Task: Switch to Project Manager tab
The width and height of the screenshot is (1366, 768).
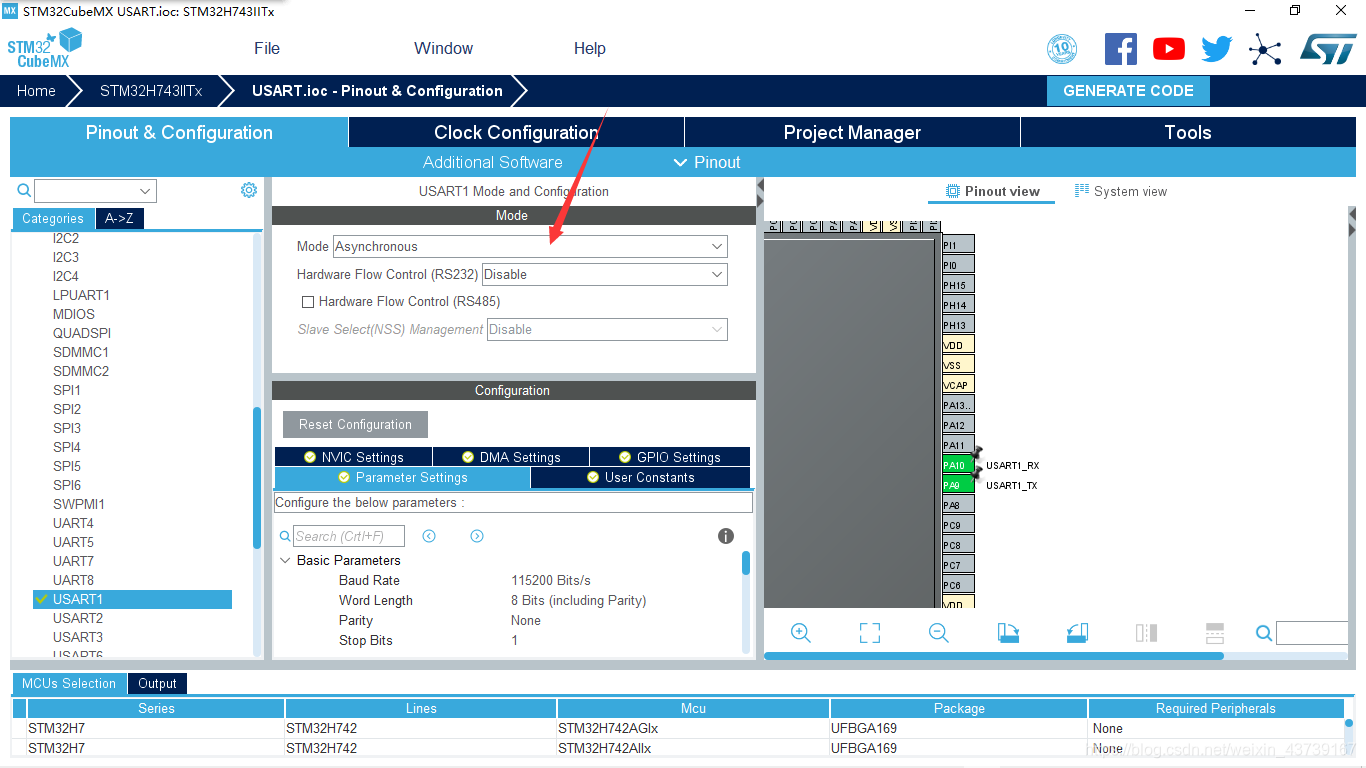Action: 852,132
